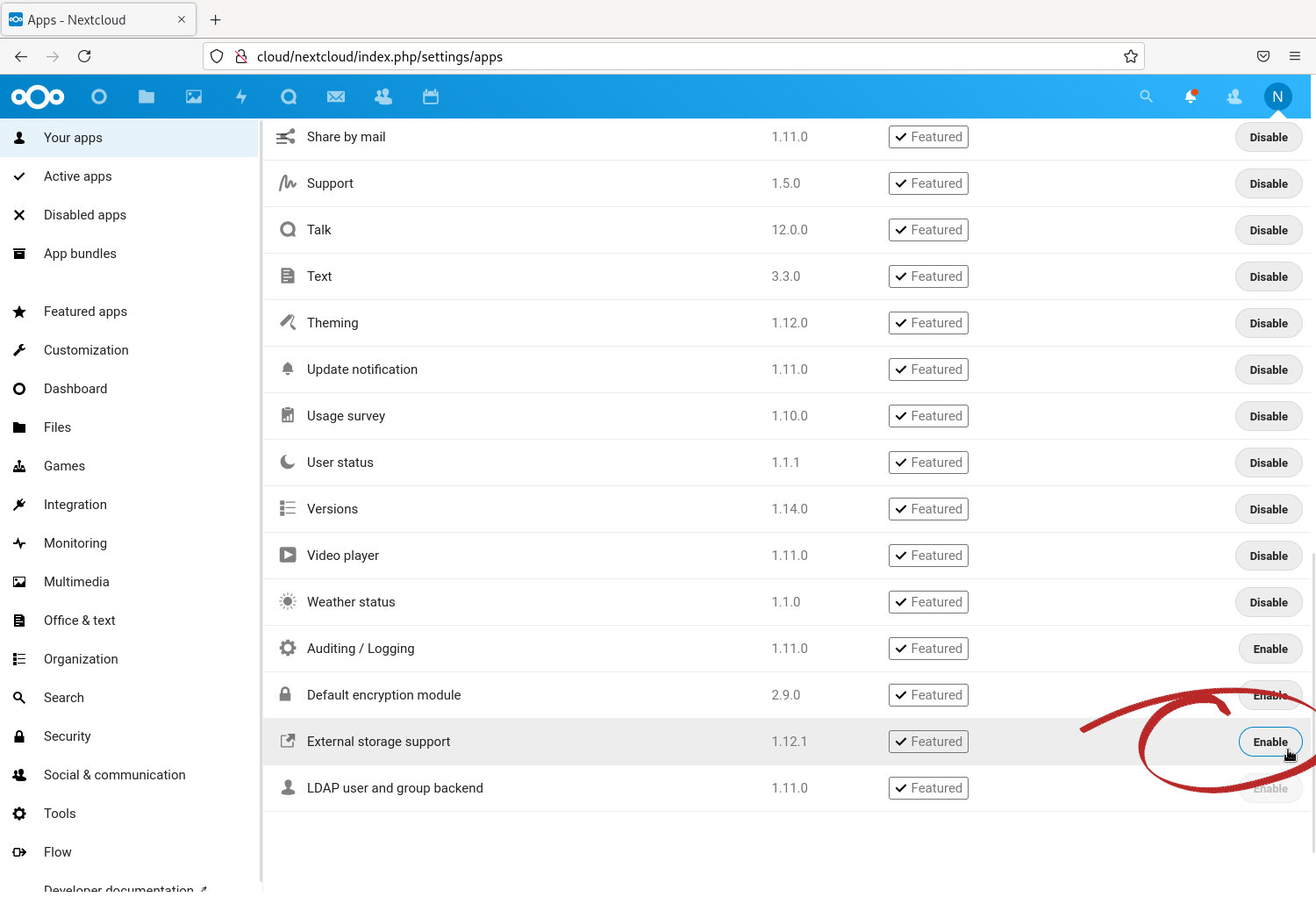This screenshot has height=897, width=1316.
Task: Open the unified search magnifier icon
Action: [1146, 97]
